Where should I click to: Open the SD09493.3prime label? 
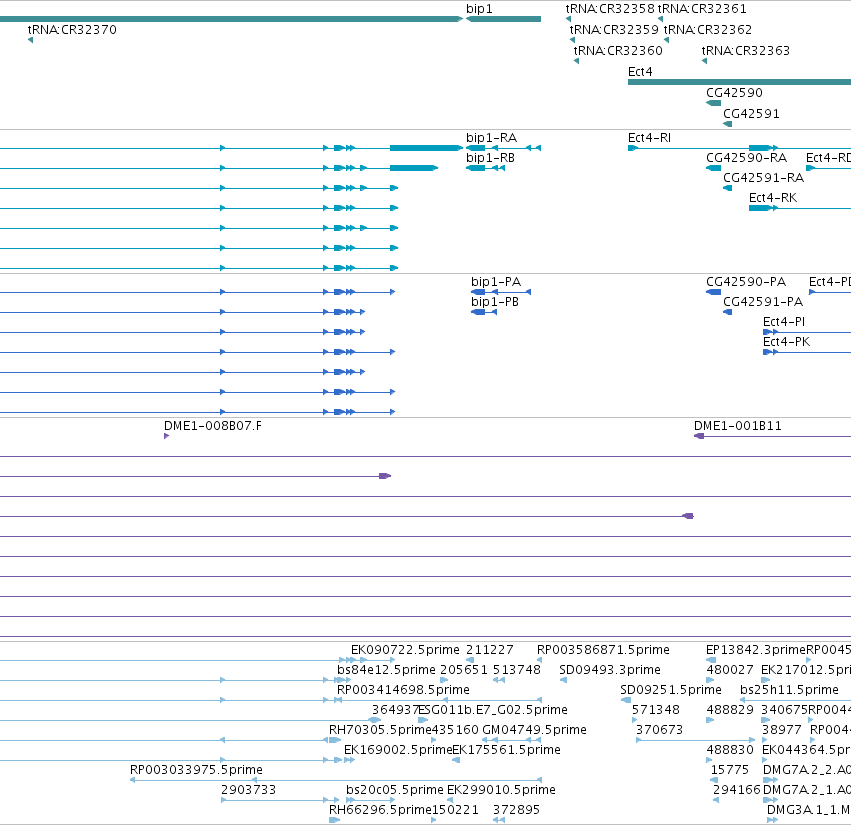click(x=610, y=670)
